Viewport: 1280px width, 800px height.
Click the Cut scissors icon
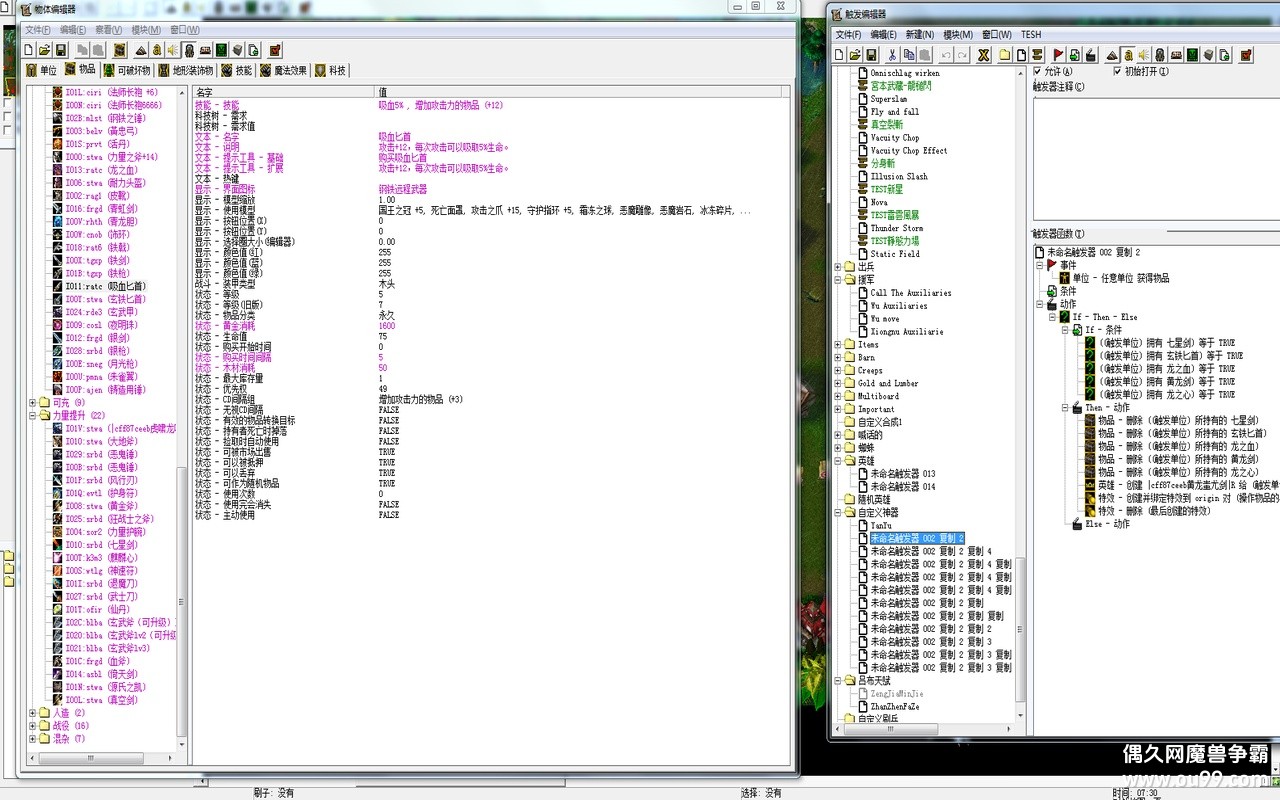(892, 54)
